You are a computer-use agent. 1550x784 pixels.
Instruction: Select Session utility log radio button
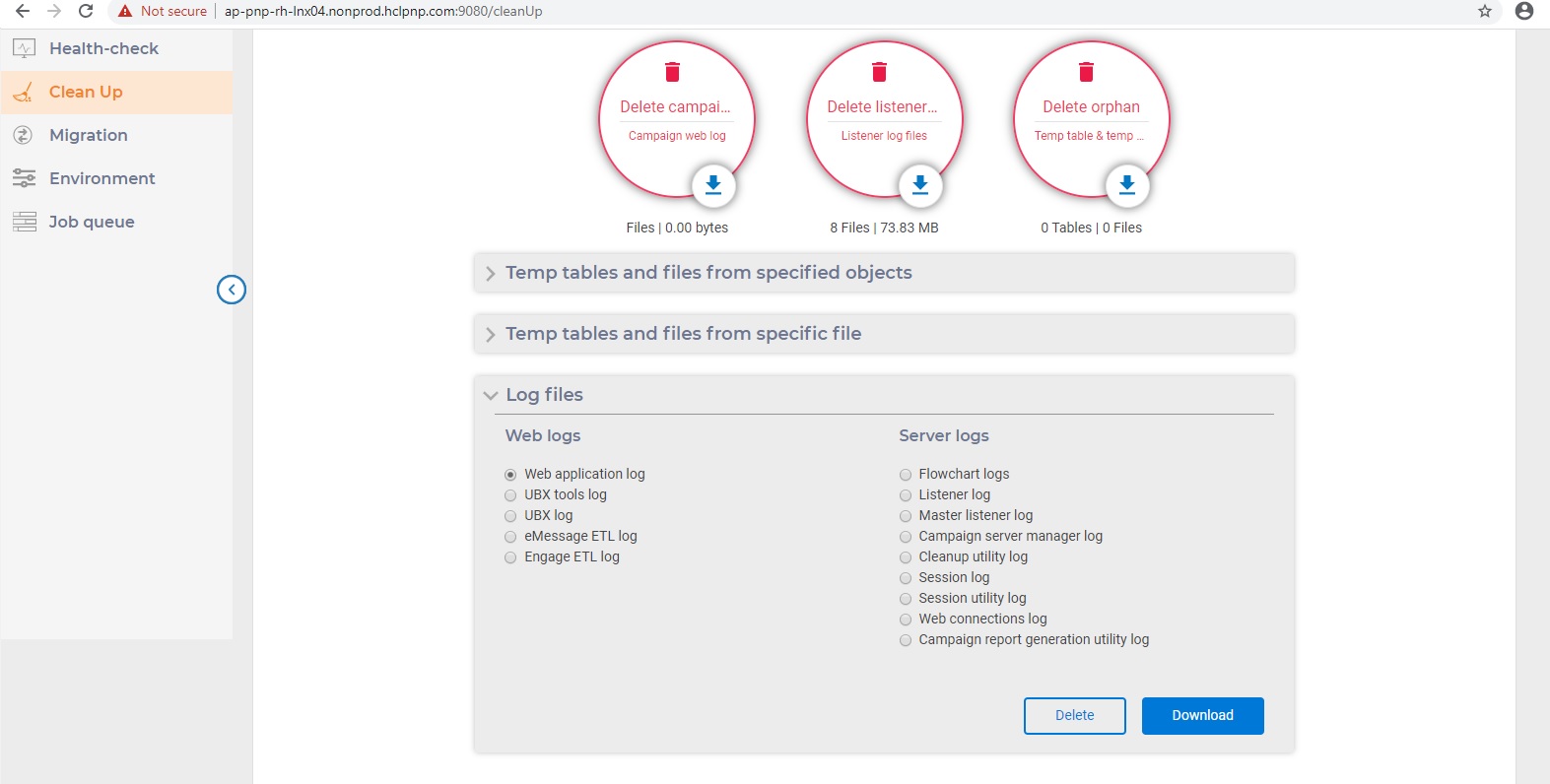click(x=906, y=599)
